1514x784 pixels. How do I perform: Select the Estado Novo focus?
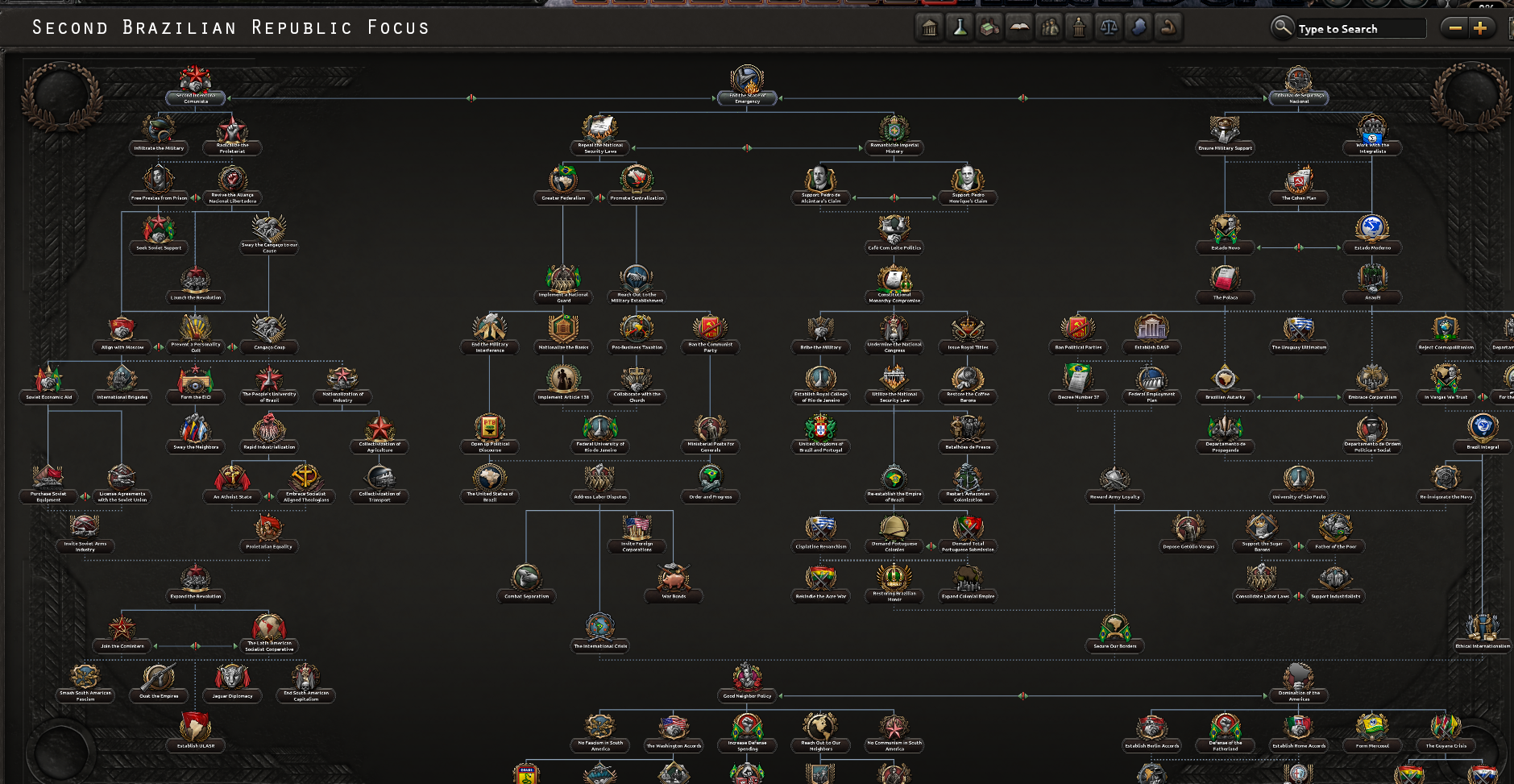1225,234
